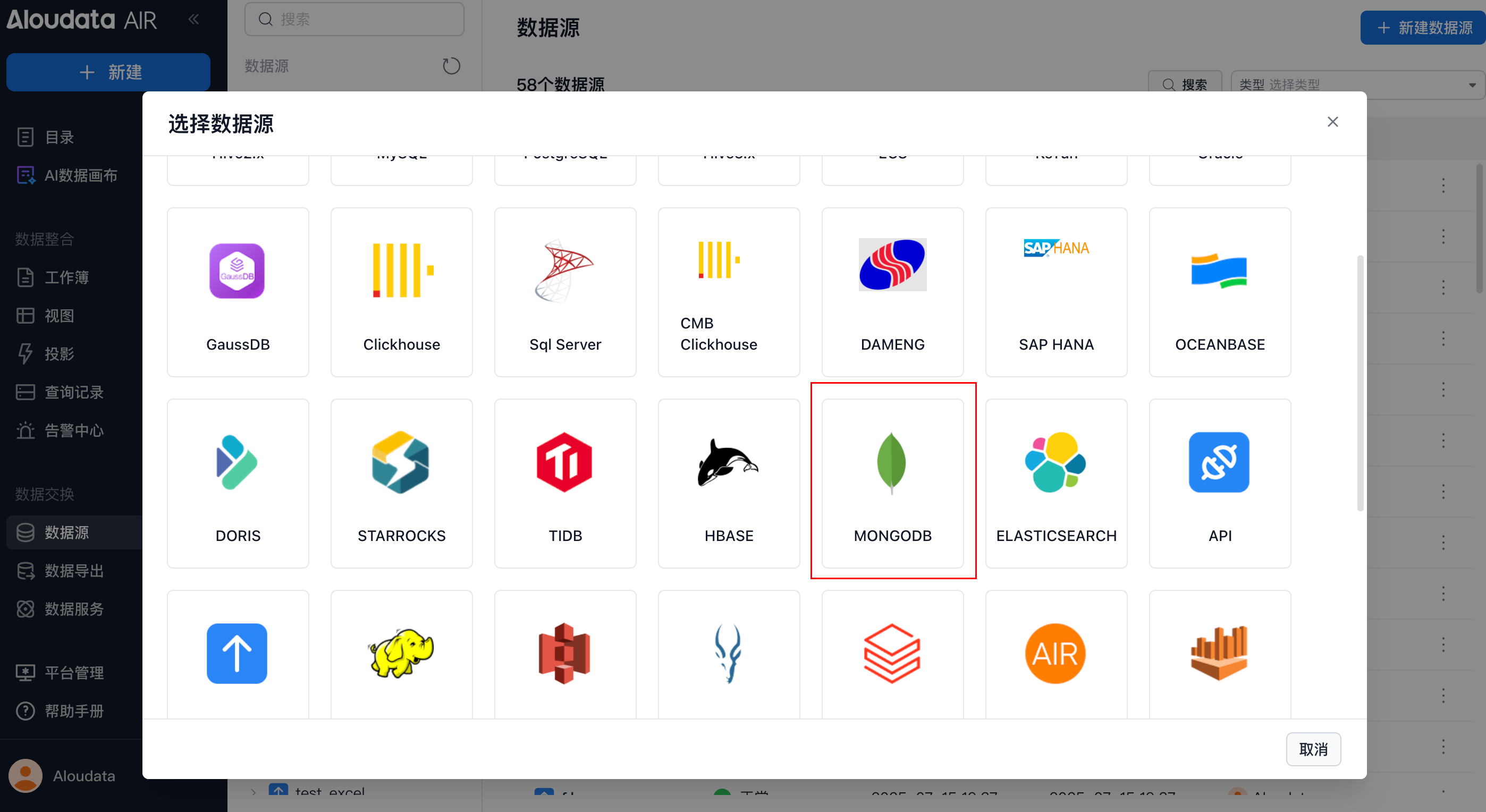Image resolution: width=1486 pixels, height=812 pixels.
Task: Select the MONGODB data source
Action: (x=892, y=483)
